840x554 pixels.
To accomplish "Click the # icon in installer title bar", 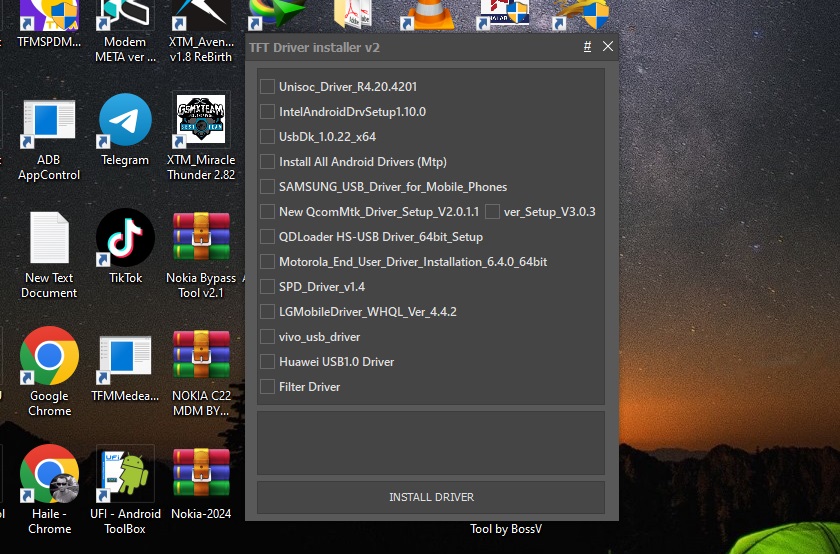I will pyautogui.click(x=587, y=47).
